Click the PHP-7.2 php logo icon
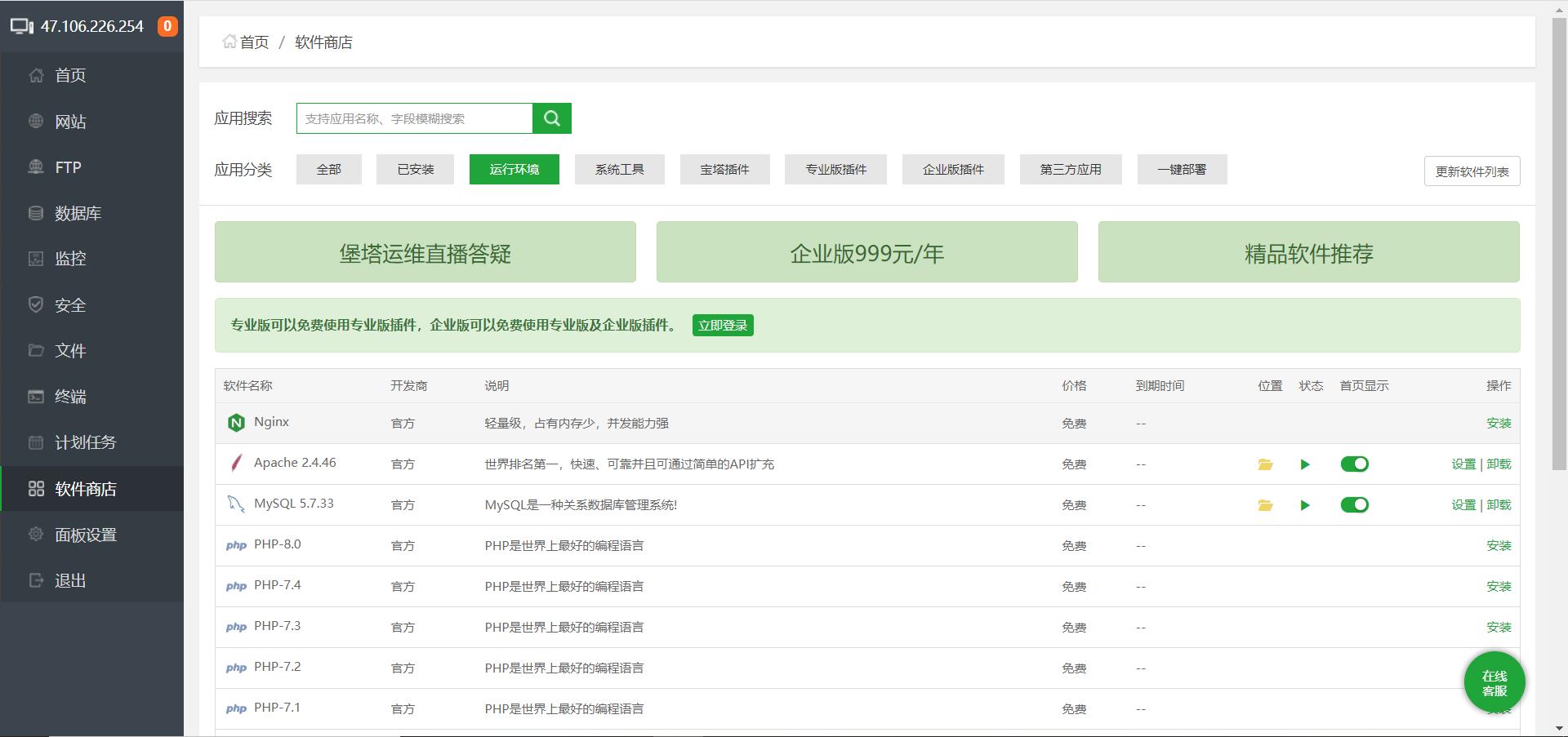 click(236, 668)
